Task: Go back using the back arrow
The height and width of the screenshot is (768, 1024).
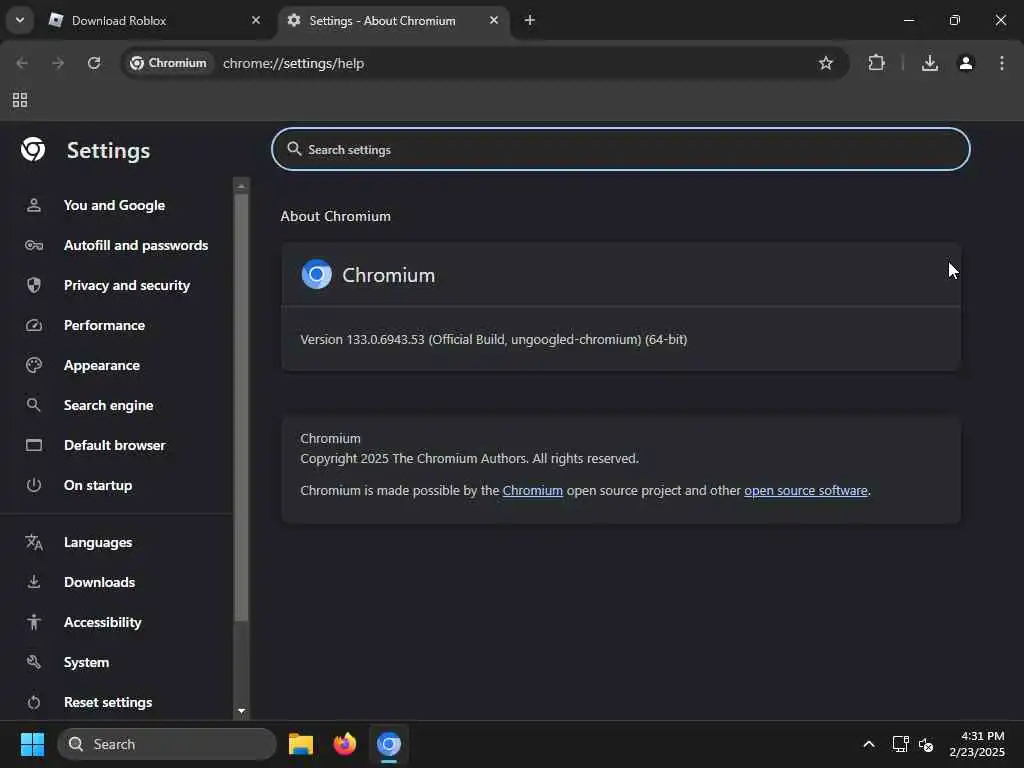Action: click(x=22, y=63)
